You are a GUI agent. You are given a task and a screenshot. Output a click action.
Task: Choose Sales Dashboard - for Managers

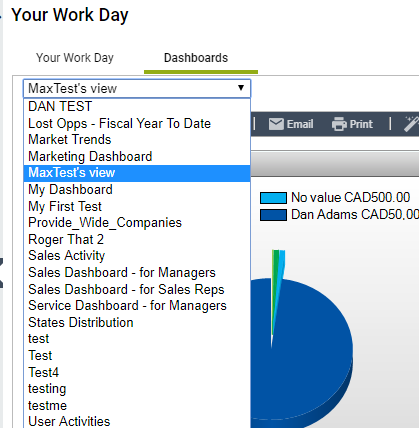point(137,273)
